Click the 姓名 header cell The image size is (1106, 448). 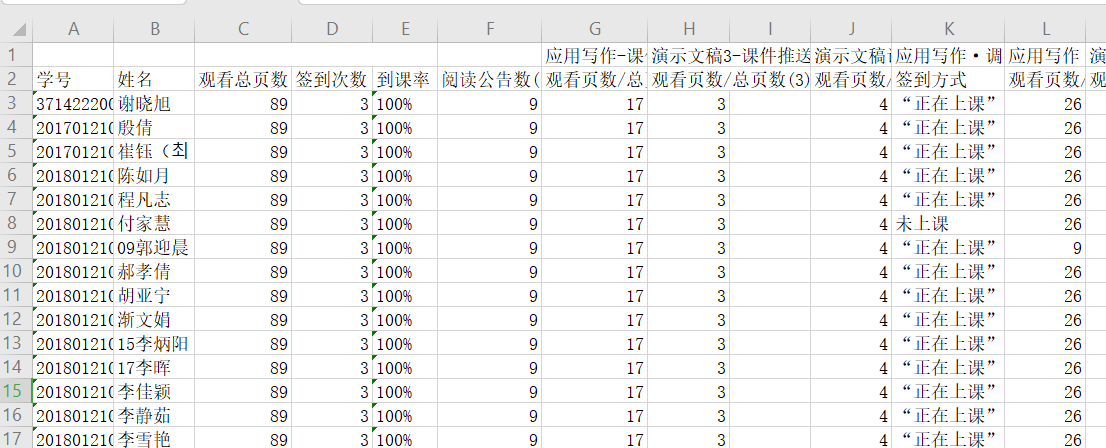(x=154, y=79)
